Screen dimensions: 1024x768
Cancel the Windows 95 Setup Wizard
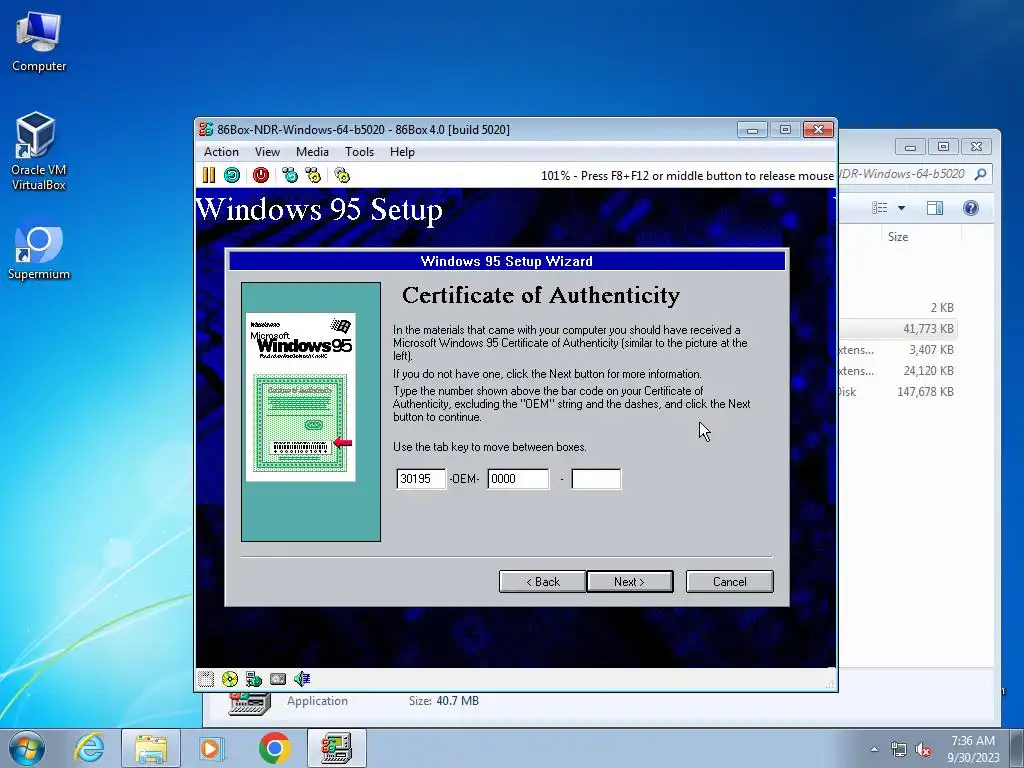pyautogui.click(x=729, y=582)
